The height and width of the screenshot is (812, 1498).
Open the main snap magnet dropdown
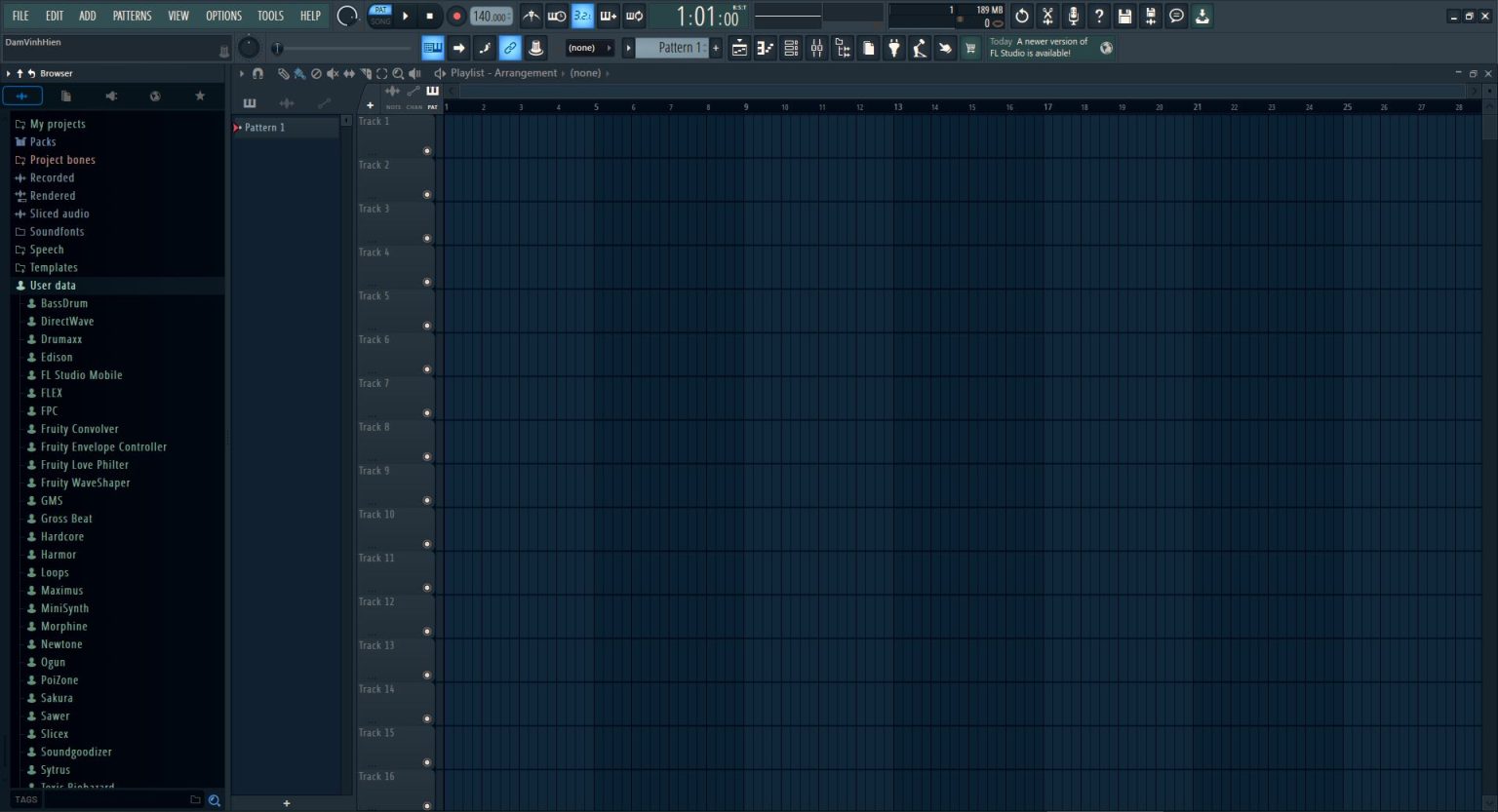coord(257,73)
